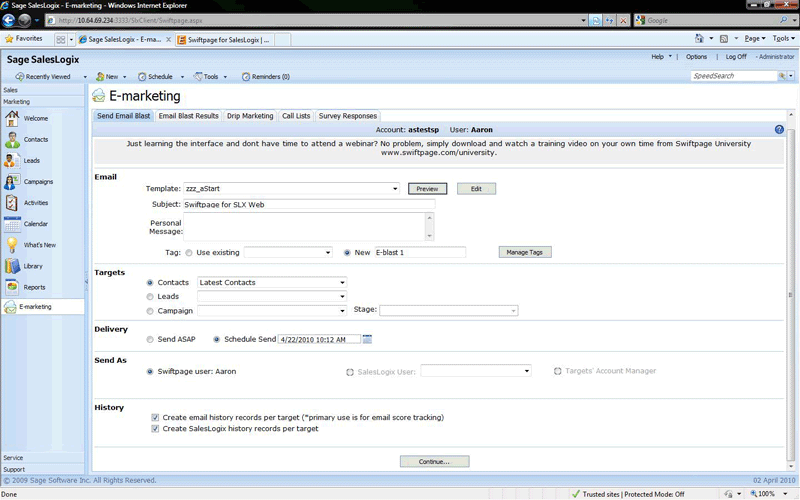This screenshot has width=800, height=500.
Task: Click the blue help question mark icon
Action: (x=779, y=130)
